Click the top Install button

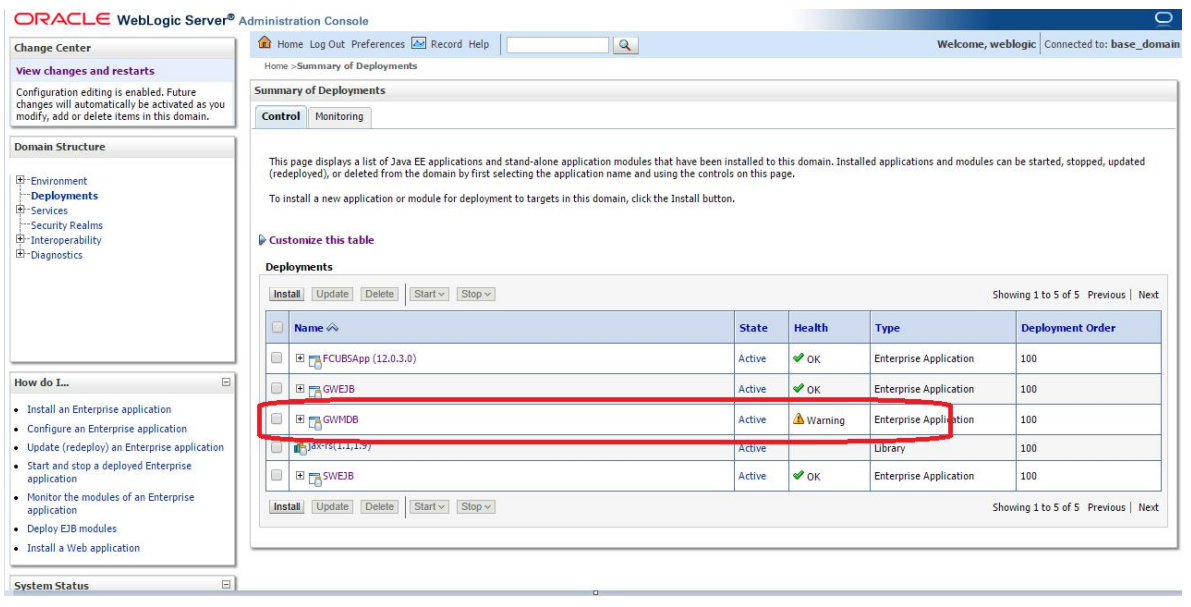(287, 294)
